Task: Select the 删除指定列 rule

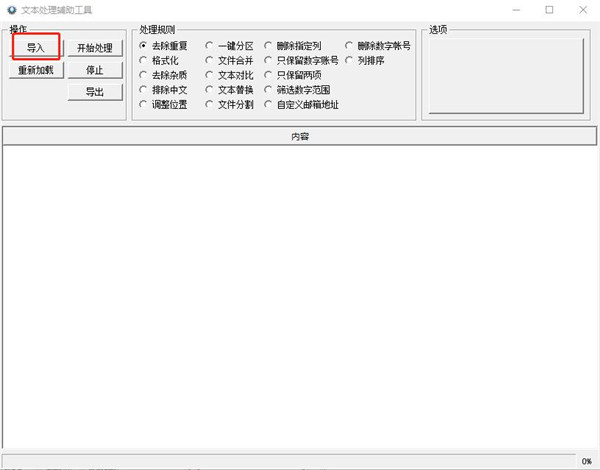Action: pos(269,46)
